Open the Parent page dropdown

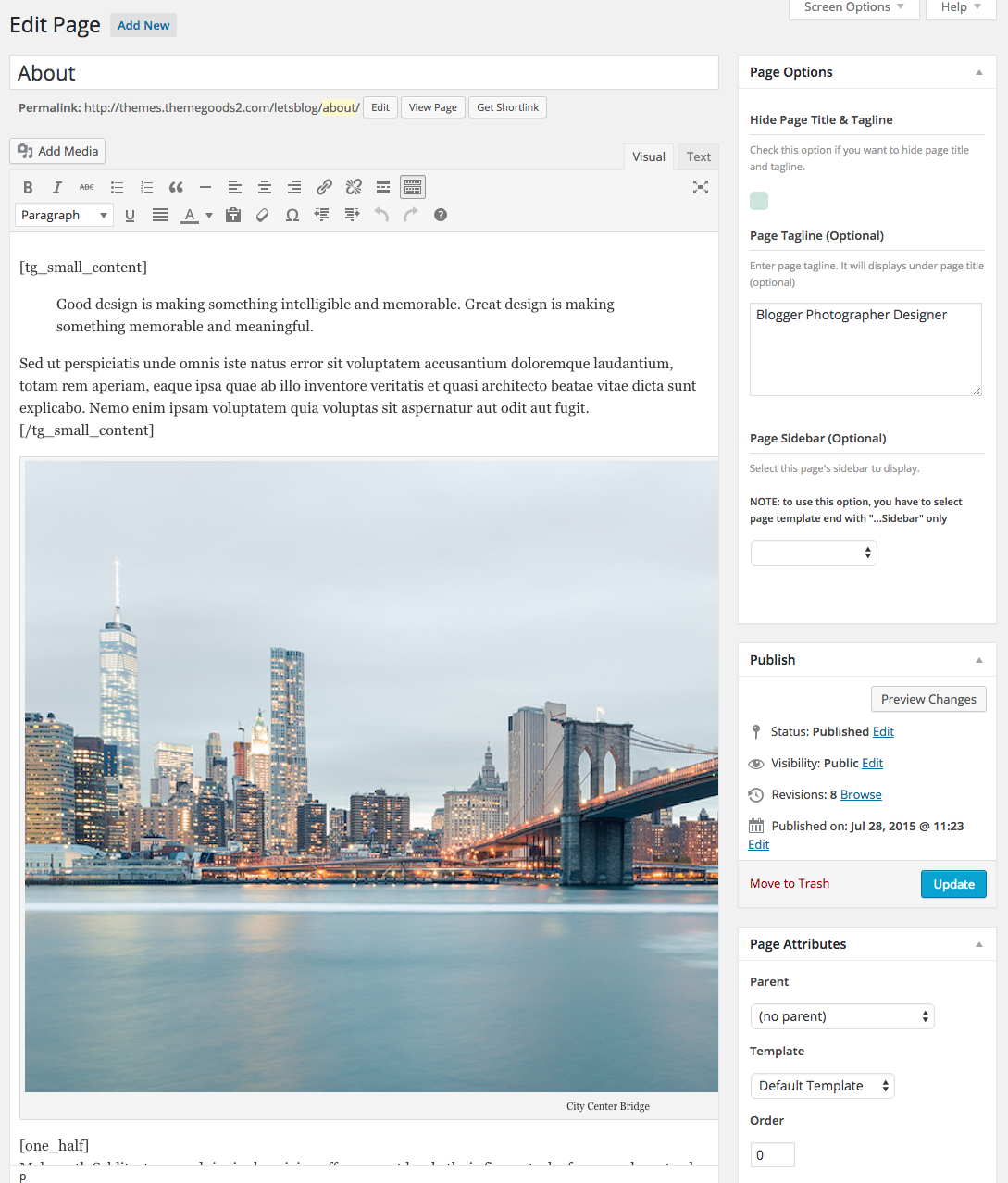coord(841,1015)
